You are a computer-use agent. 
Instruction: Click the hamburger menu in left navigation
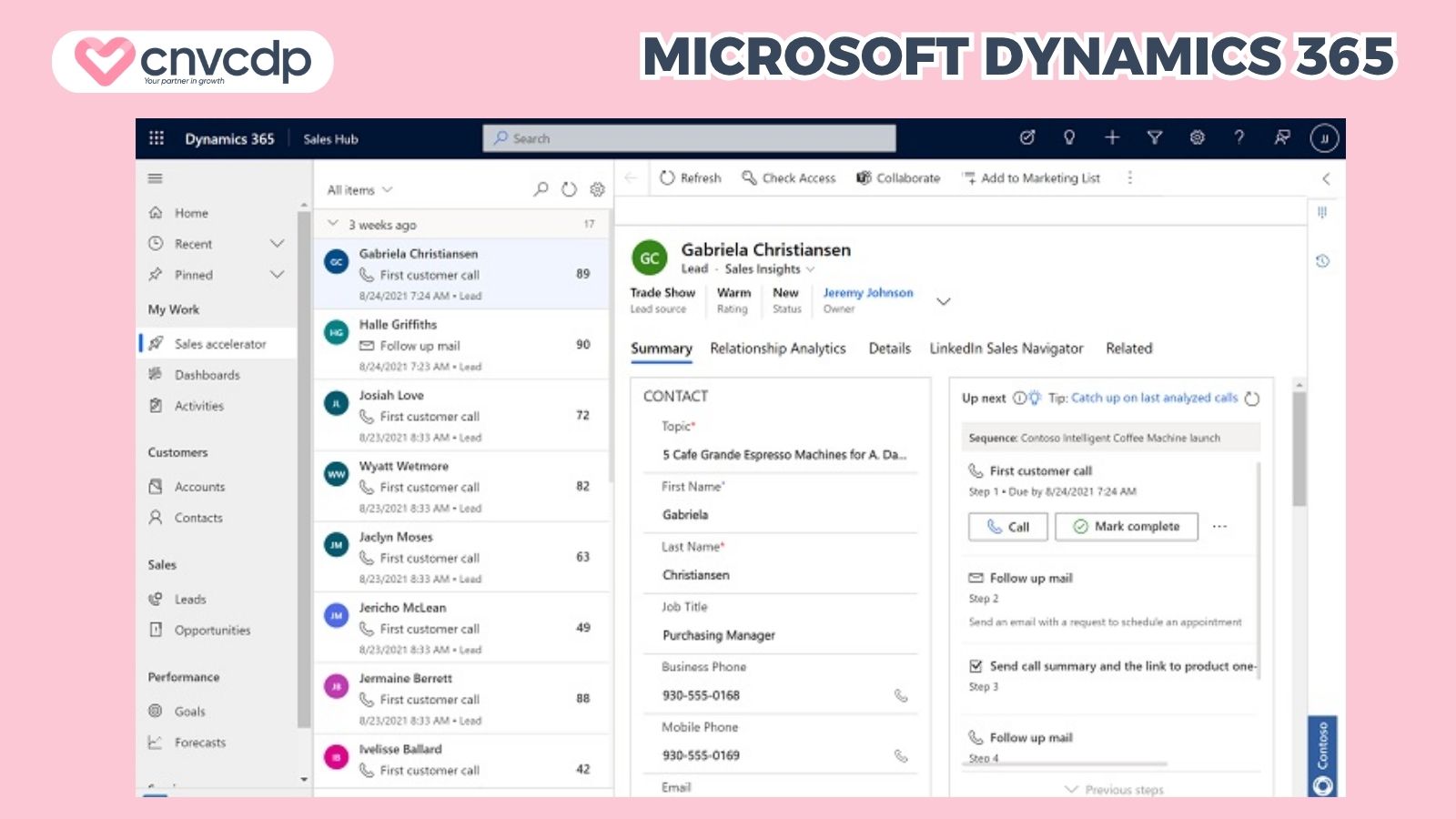pyautogui.click(x=156, y=178)
